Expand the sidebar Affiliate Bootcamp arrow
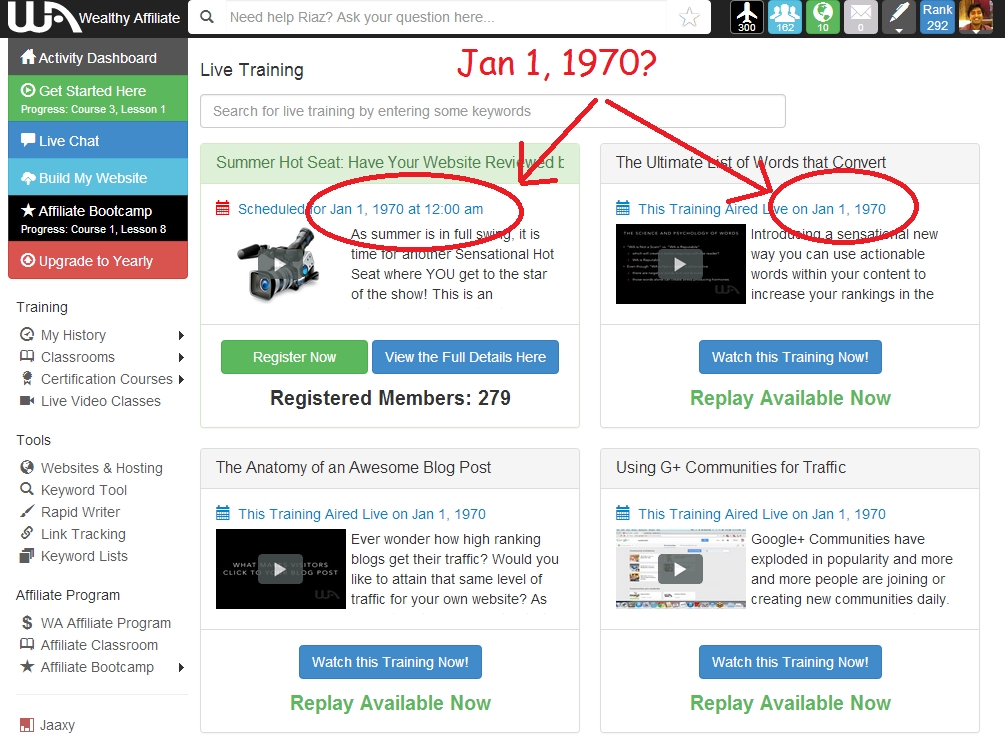This screenshot has height=745, width=1005. coord(181,667)
